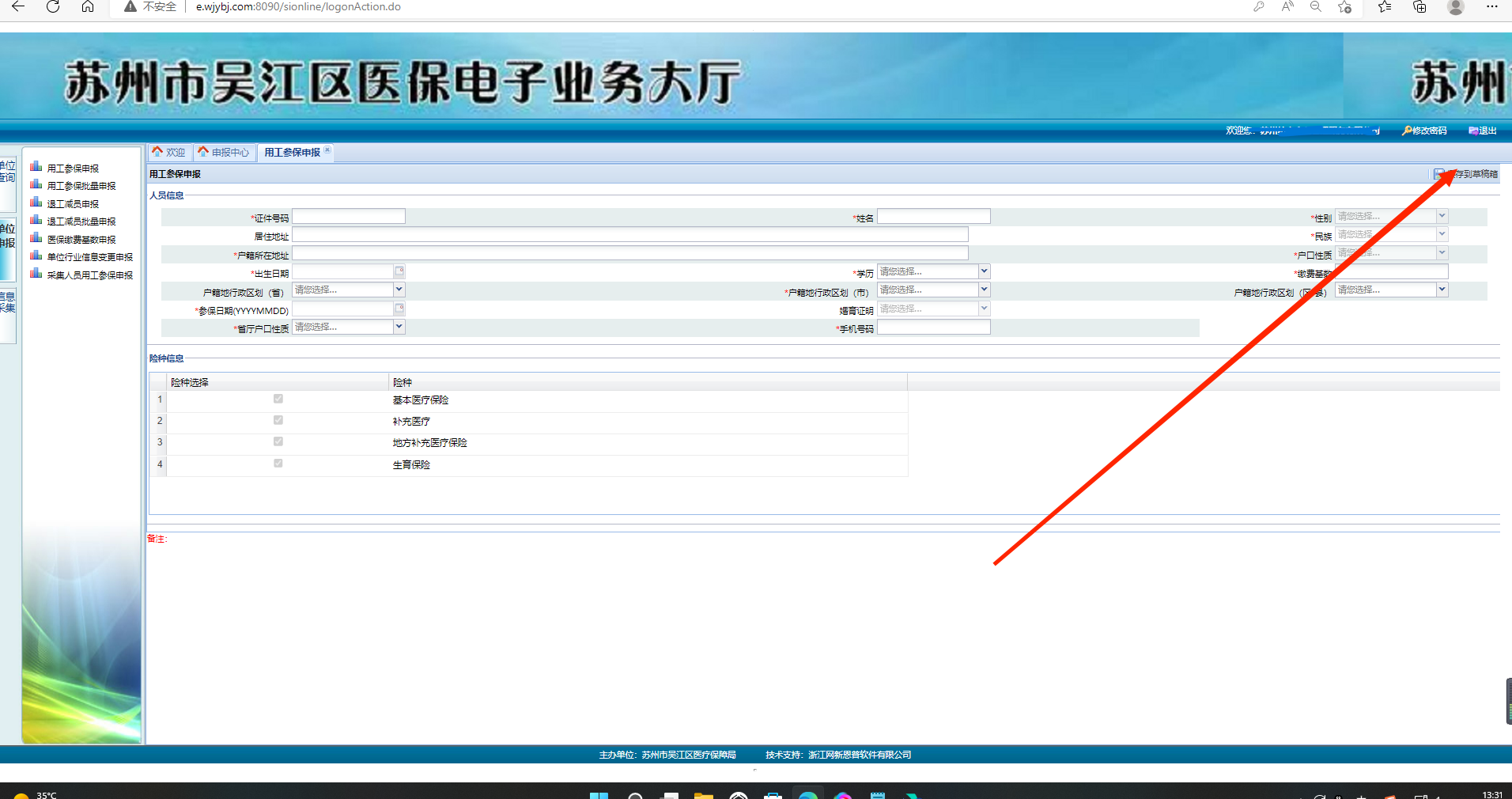Open 用工参保批量申报 in the sidebar
This screenshot has height=799, width=1512.
tap(81, 186)
